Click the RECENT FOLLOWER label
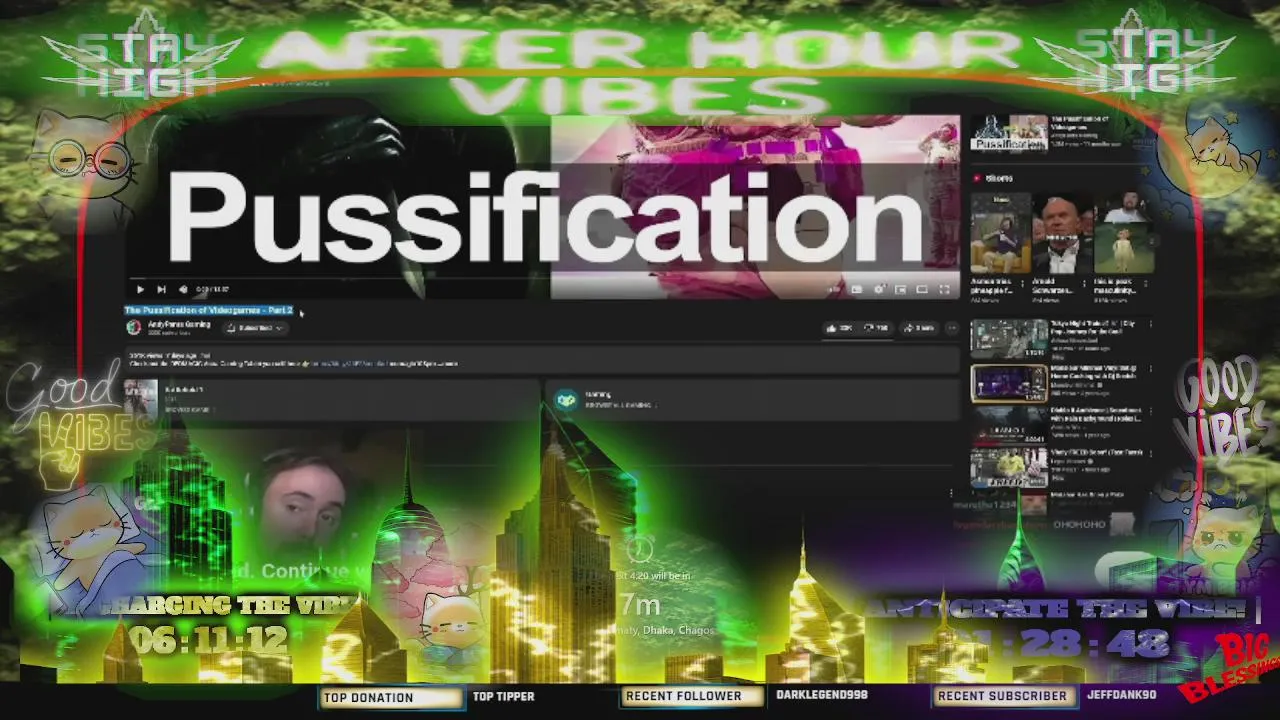This screenshot has width=1280, height=720. pyautogui.click(x=684, y=696)
